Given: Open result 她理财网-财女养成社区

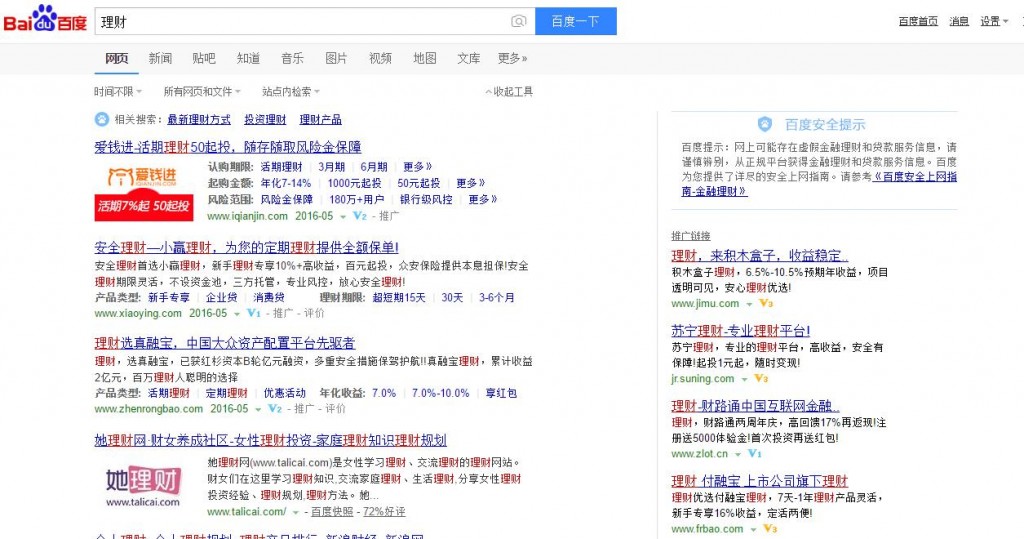Looking at the screenshot, I should [x=270, y=440].
